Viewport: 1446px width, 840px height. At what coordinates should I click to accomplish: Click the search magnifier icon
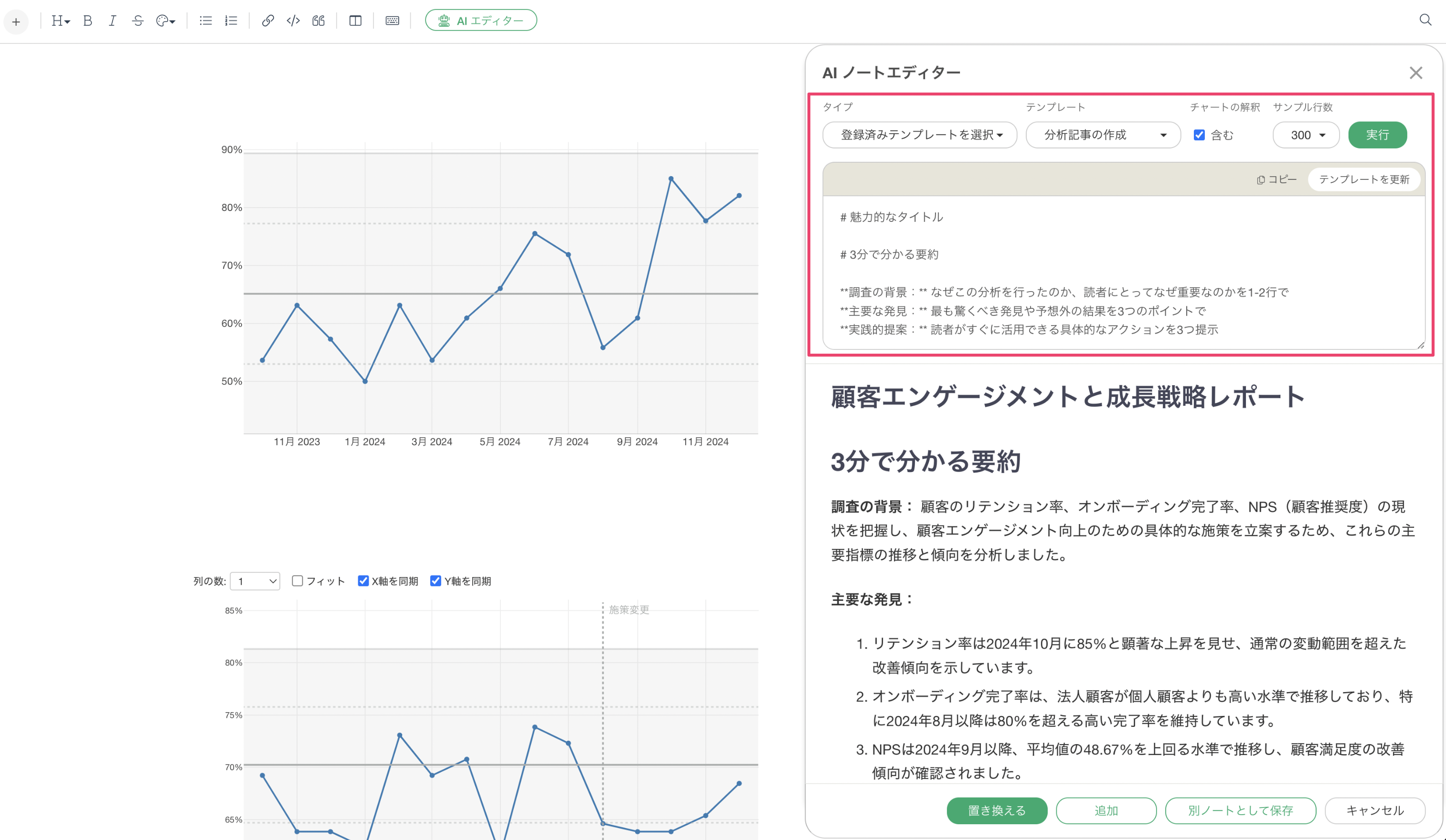[x=1425, y=20]
